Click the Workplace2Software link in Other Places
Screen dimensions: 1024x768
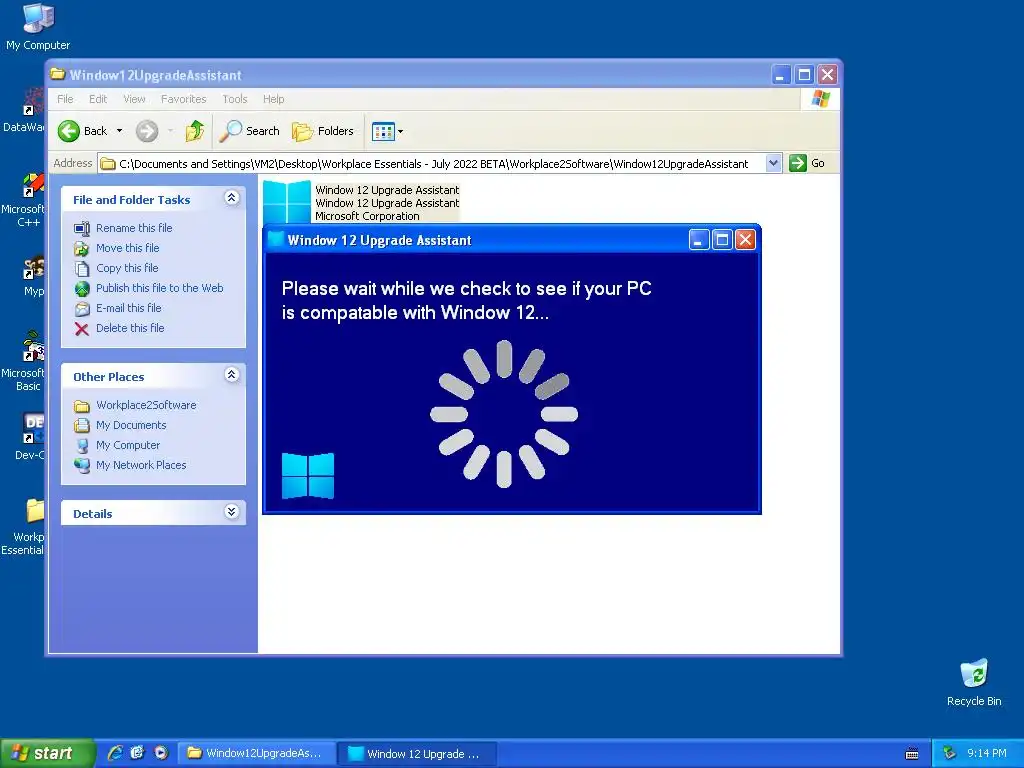tap(146, 405)
